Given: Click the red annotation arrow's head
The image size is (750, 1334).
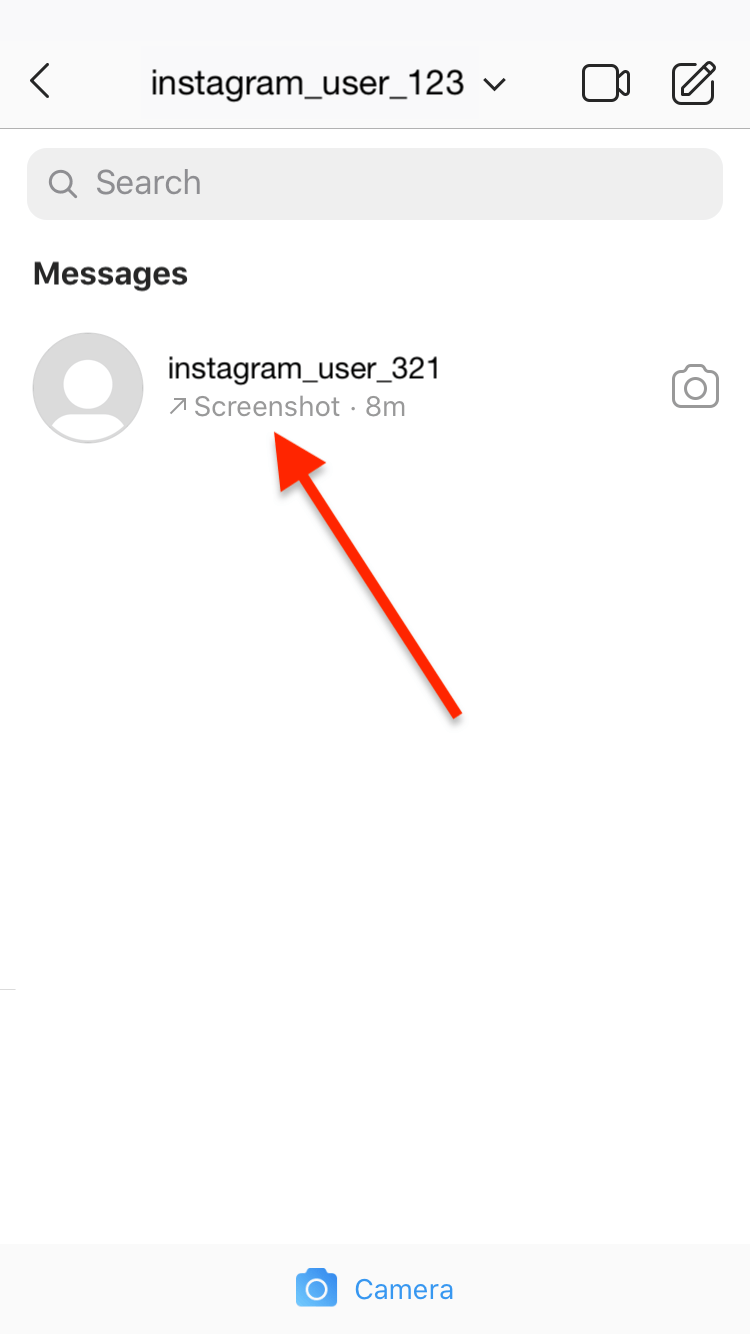Looking at the screenshot, I should pyautogui.click(x=297, y=458).
